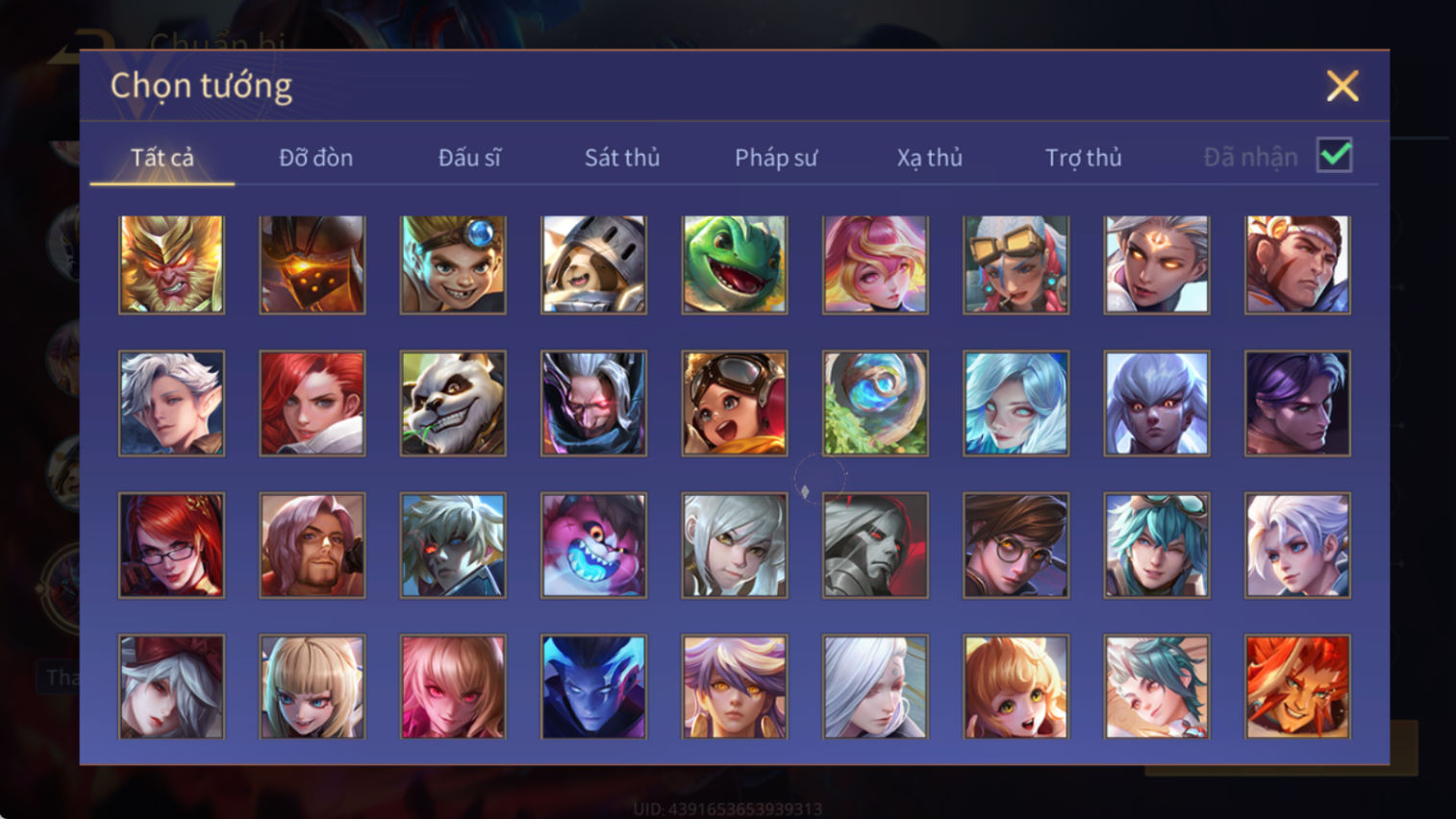
Task: Choose the aviator goggles kid hero
Action: tap(735, 403)
